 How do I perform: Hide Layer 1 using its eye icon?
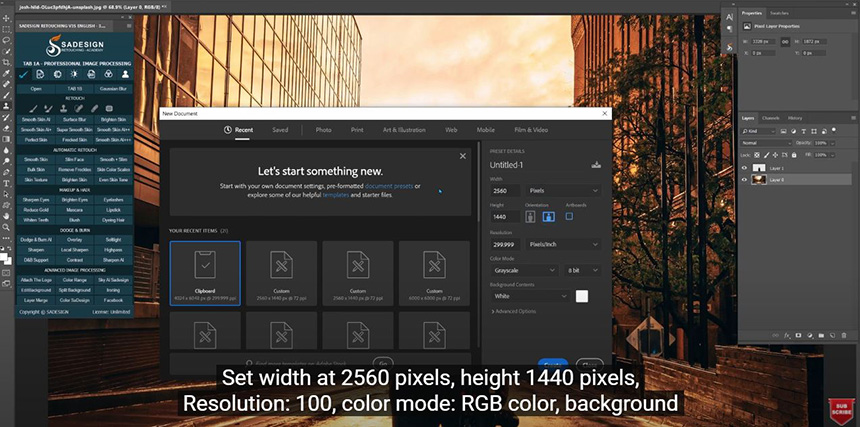tap(744, 168)
